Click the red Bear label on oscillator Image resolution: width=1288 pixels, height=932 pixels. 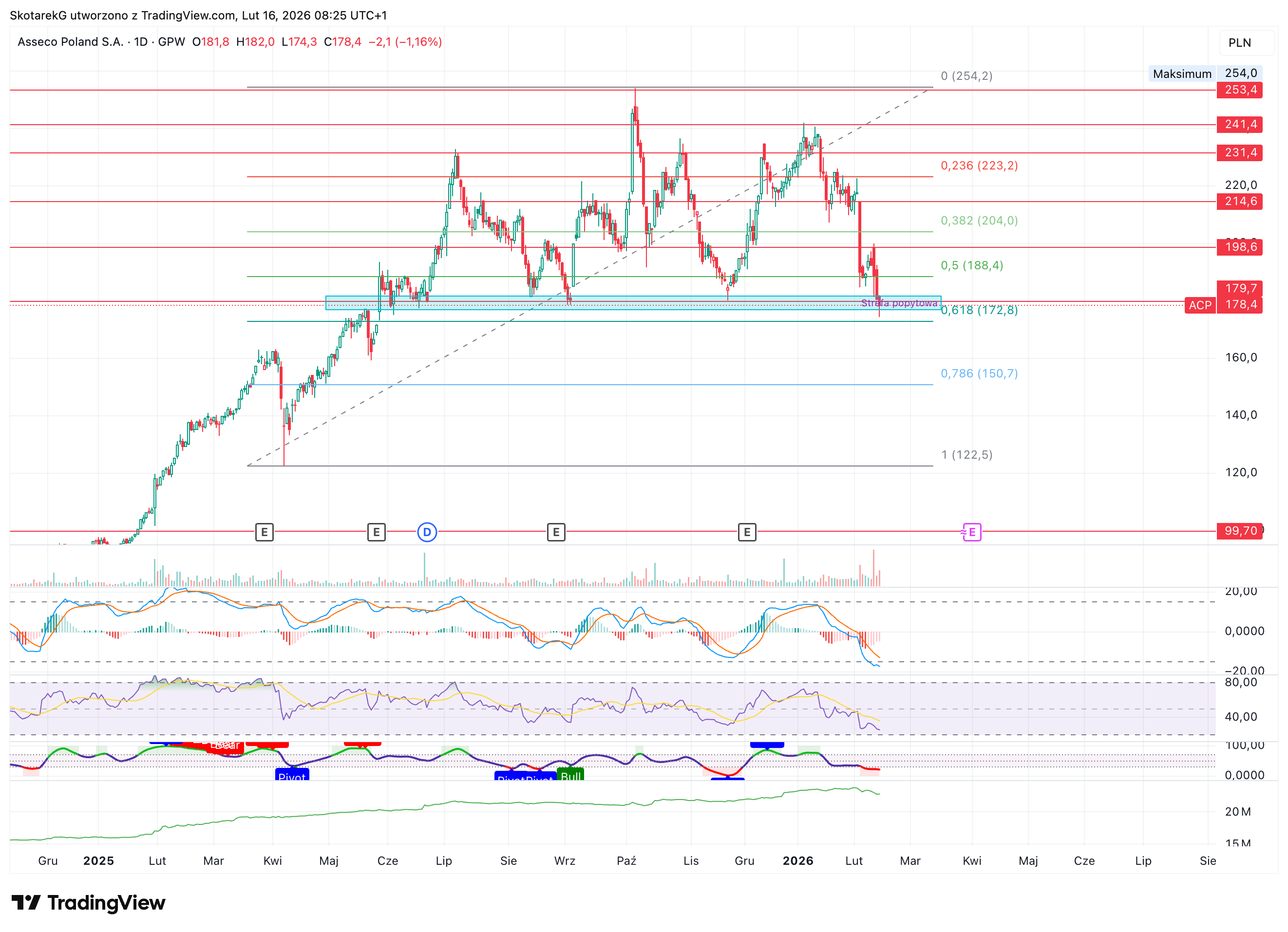click(x=226, y=747)
